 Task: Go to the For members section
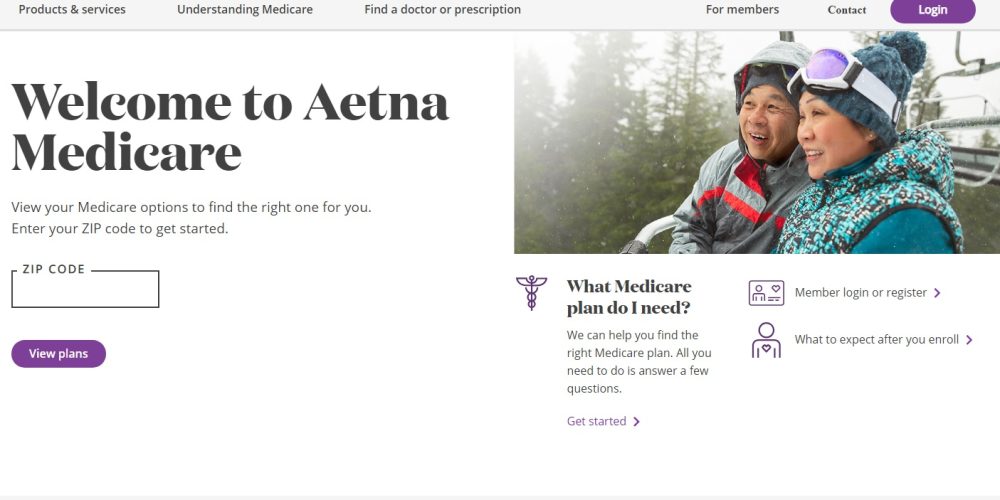(742, 10)
